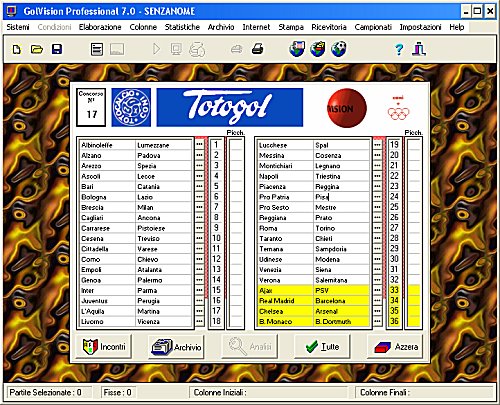Open help with the question mark icon
The width and height of the screenshot is (500, 405).
(x=399, y=50)
